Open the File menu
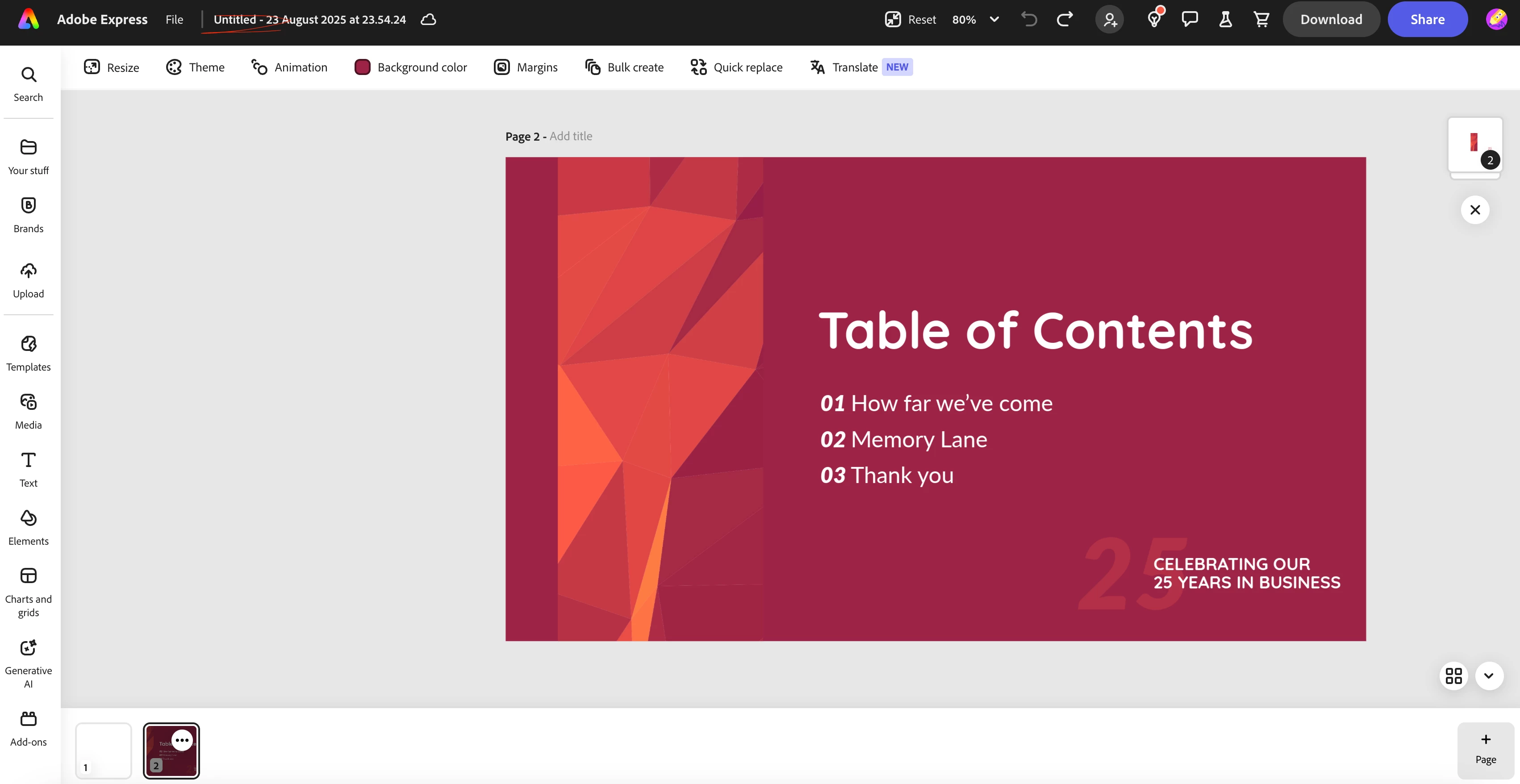The image size is (1520, 784). click(x=174, y=20)
